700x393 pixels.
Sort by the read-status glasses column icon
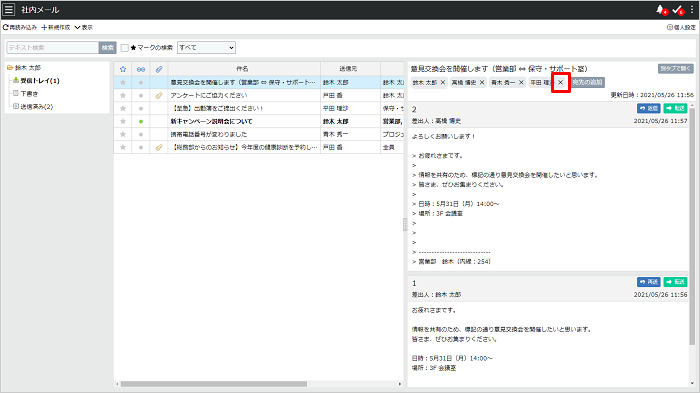pyautogui.click(x=141, y=69)
